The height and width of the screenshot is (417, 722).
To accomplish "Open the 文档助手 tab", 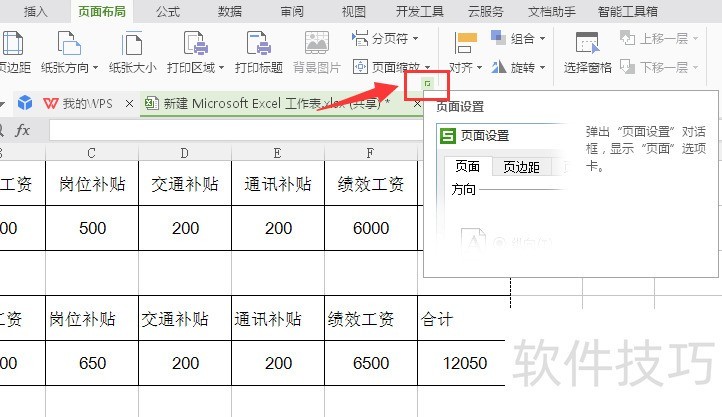I will (551, 12).
